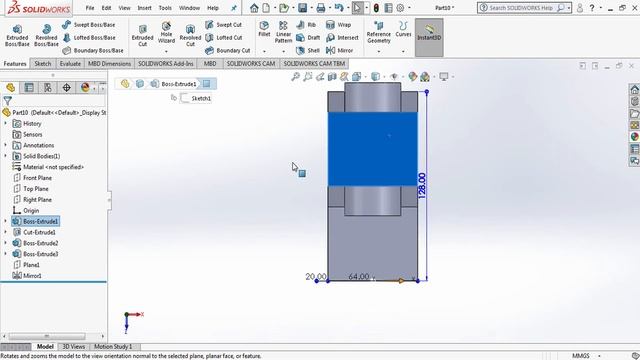Open the Curves tool
This screenshot has height=360, width=640.
(403, 29)
